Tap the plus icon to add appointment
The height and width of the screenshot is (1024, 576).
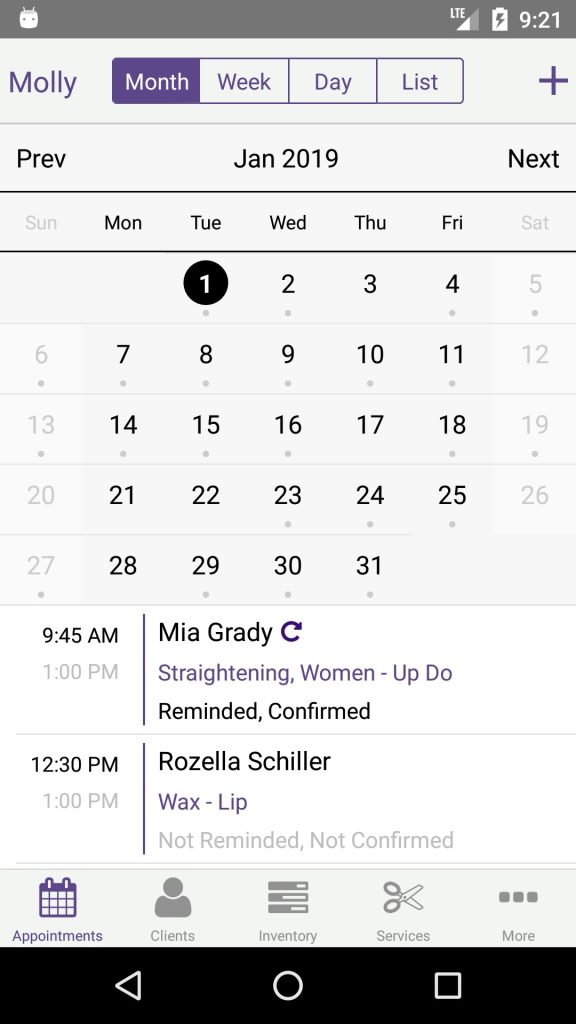click(552, 81)
